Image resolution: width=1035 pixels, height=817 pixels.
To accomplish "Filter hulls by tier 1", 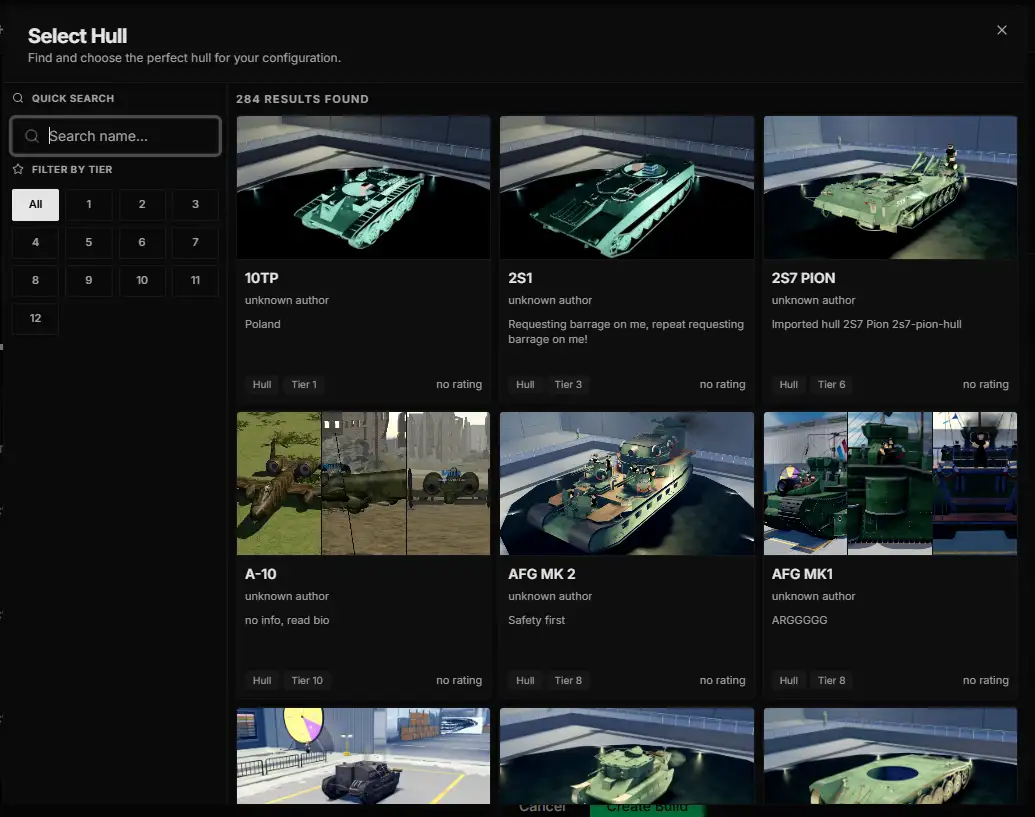I will coord(88,205).
